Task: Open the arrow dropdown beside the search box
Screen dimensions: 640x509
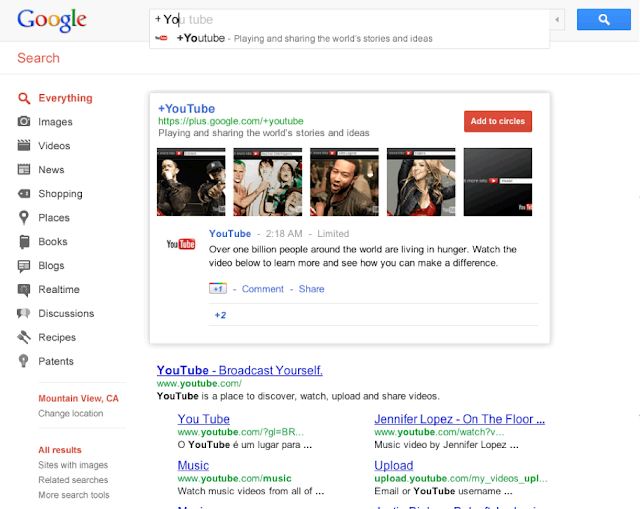Action: point(557,19)
